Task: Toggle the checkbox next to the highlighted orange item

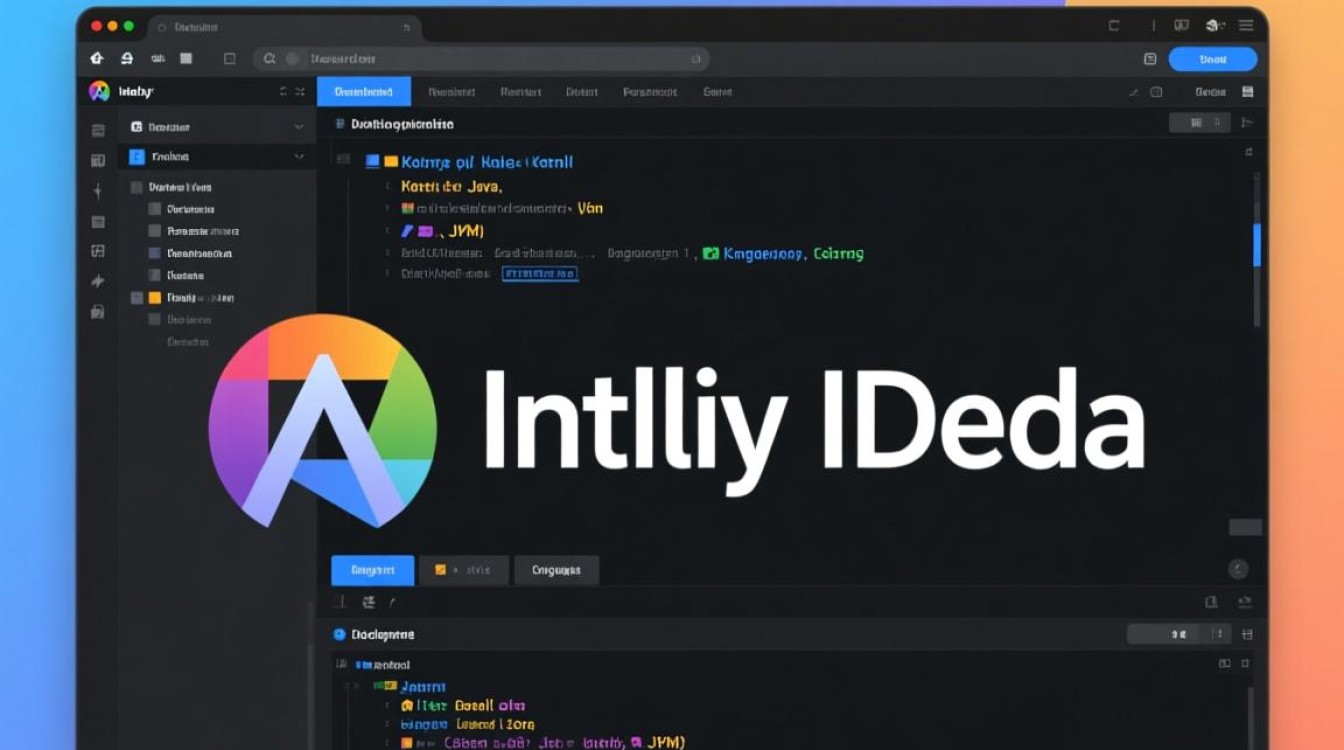Action: click(x=139, y=297)
